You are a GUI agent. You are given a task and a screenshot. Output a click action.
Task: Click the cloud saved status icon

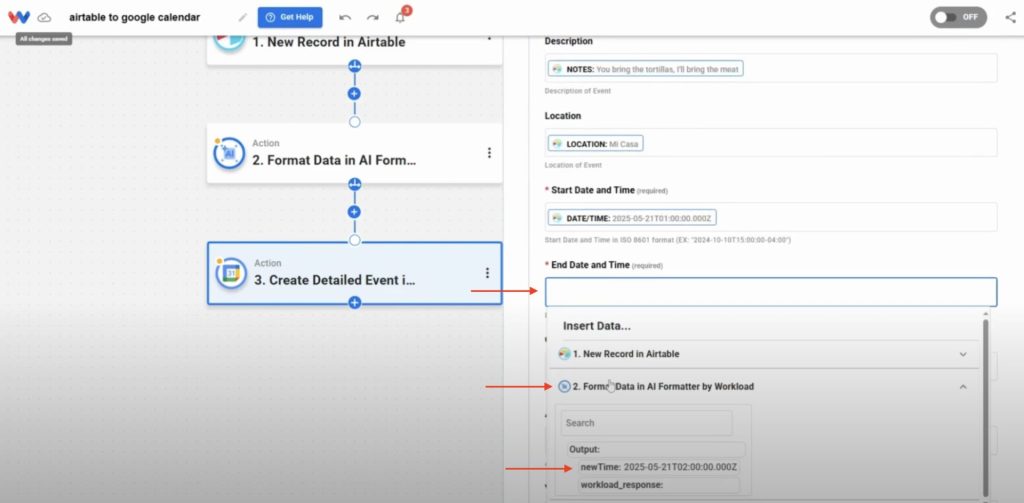coord(44,18)
